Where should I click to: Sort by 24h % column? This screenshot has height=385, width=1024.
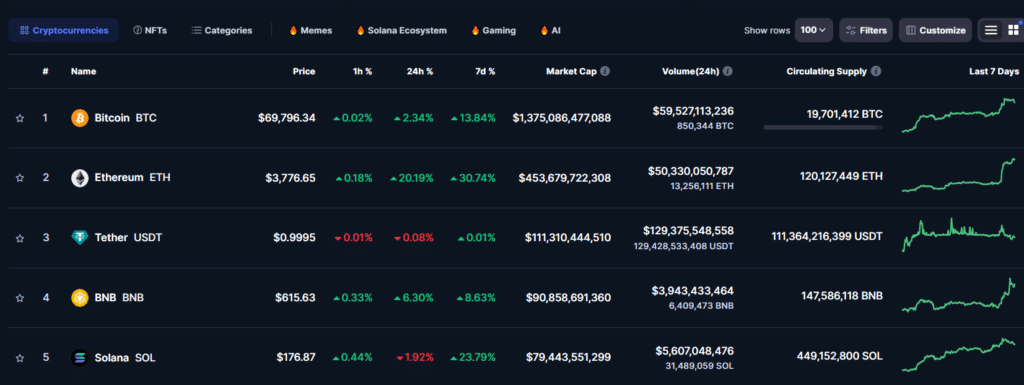pyautogui.click(x=419, y=71)
